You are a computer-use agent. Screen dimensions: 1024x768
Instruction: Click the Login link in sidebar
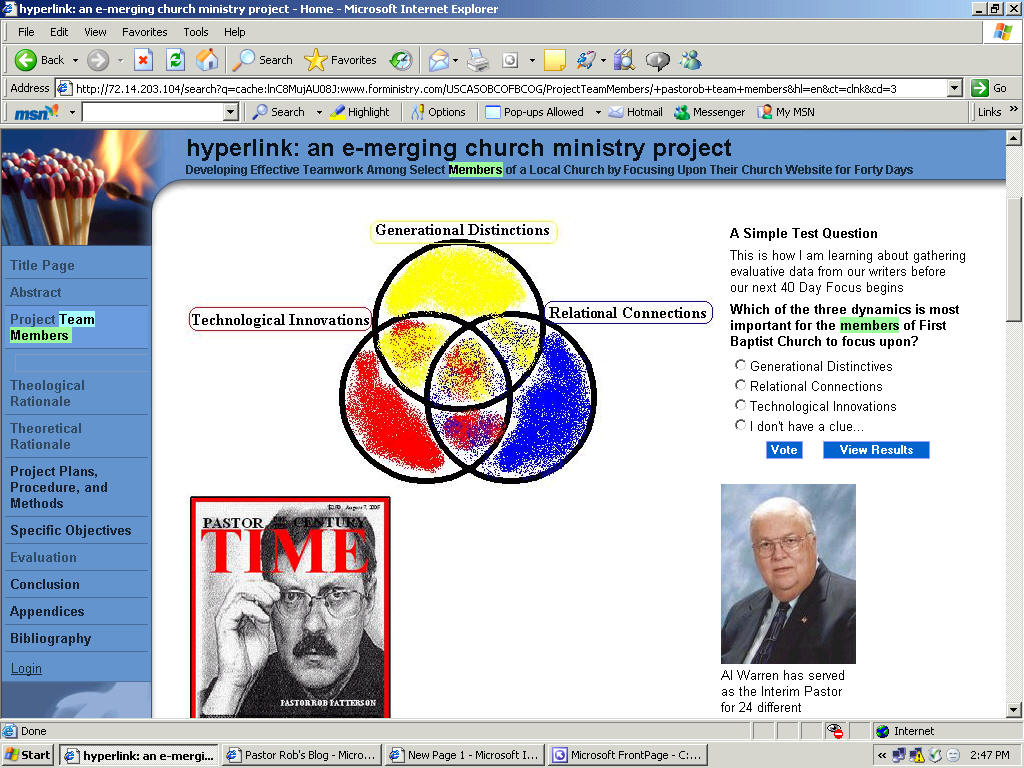pos(26,668)
